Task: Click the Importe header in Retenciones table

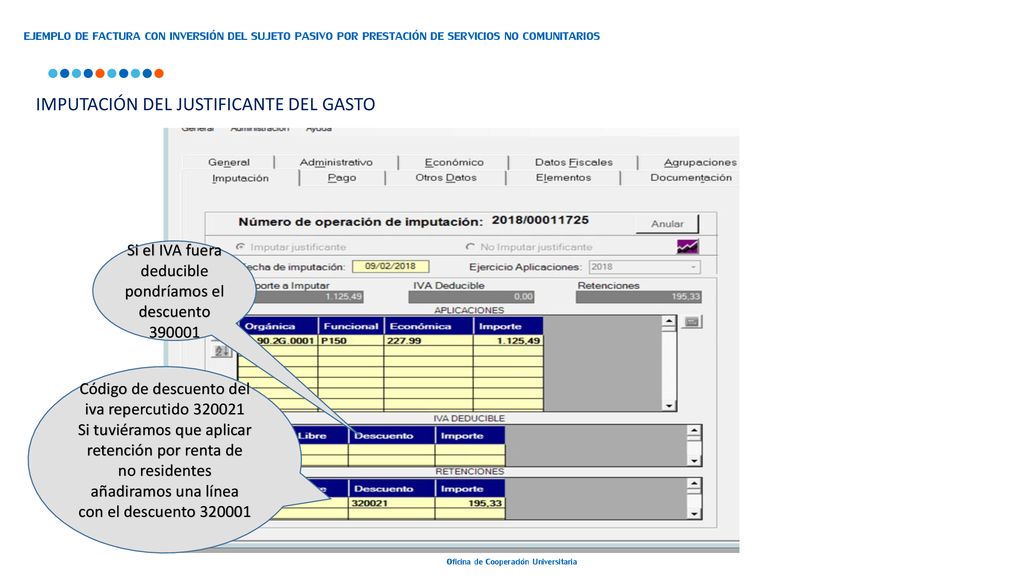Action: pyautogui.click(x=470, y=488)
